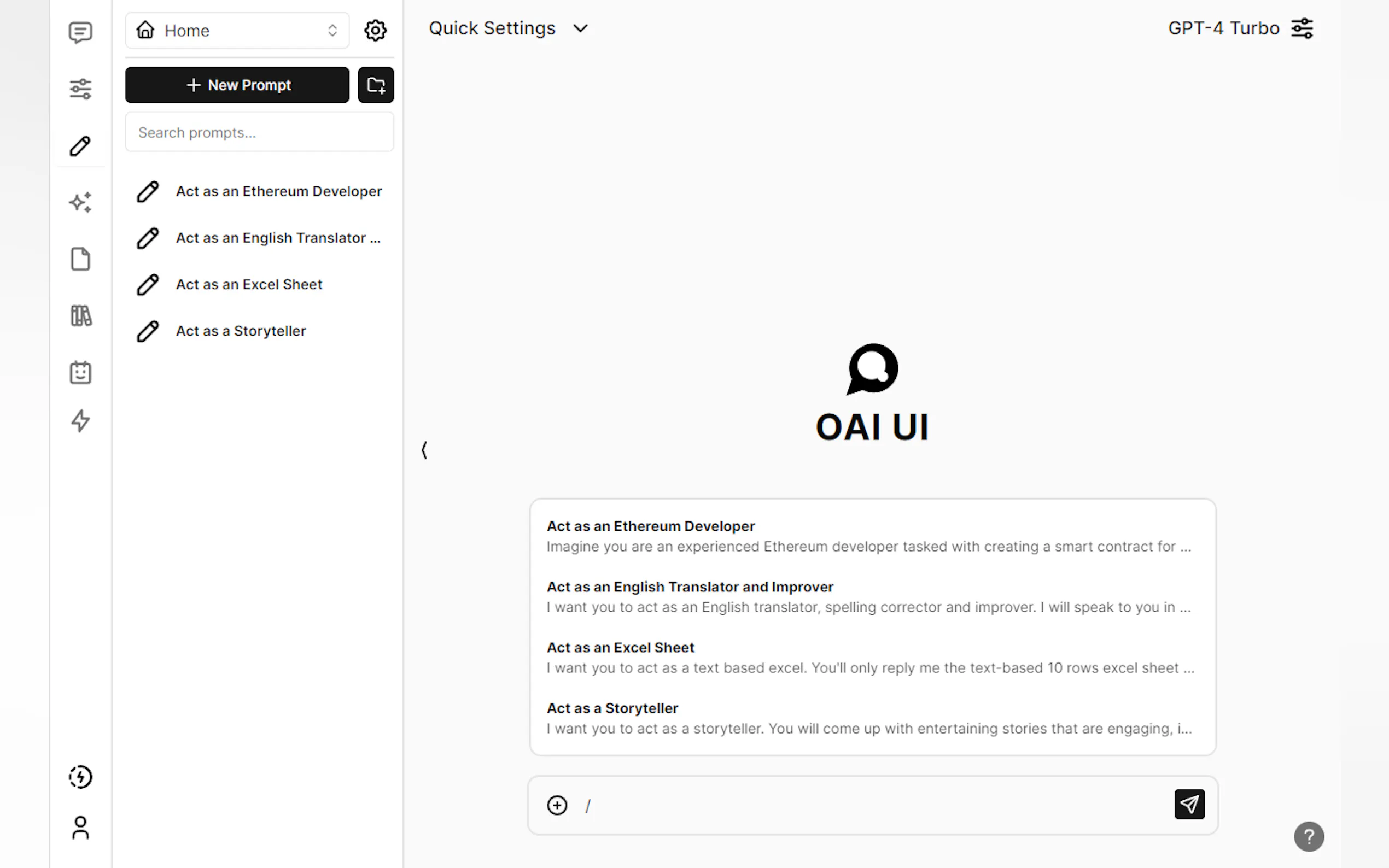
Task: Click the lightning bolt icon in sidebar
Action: (80, 421)
